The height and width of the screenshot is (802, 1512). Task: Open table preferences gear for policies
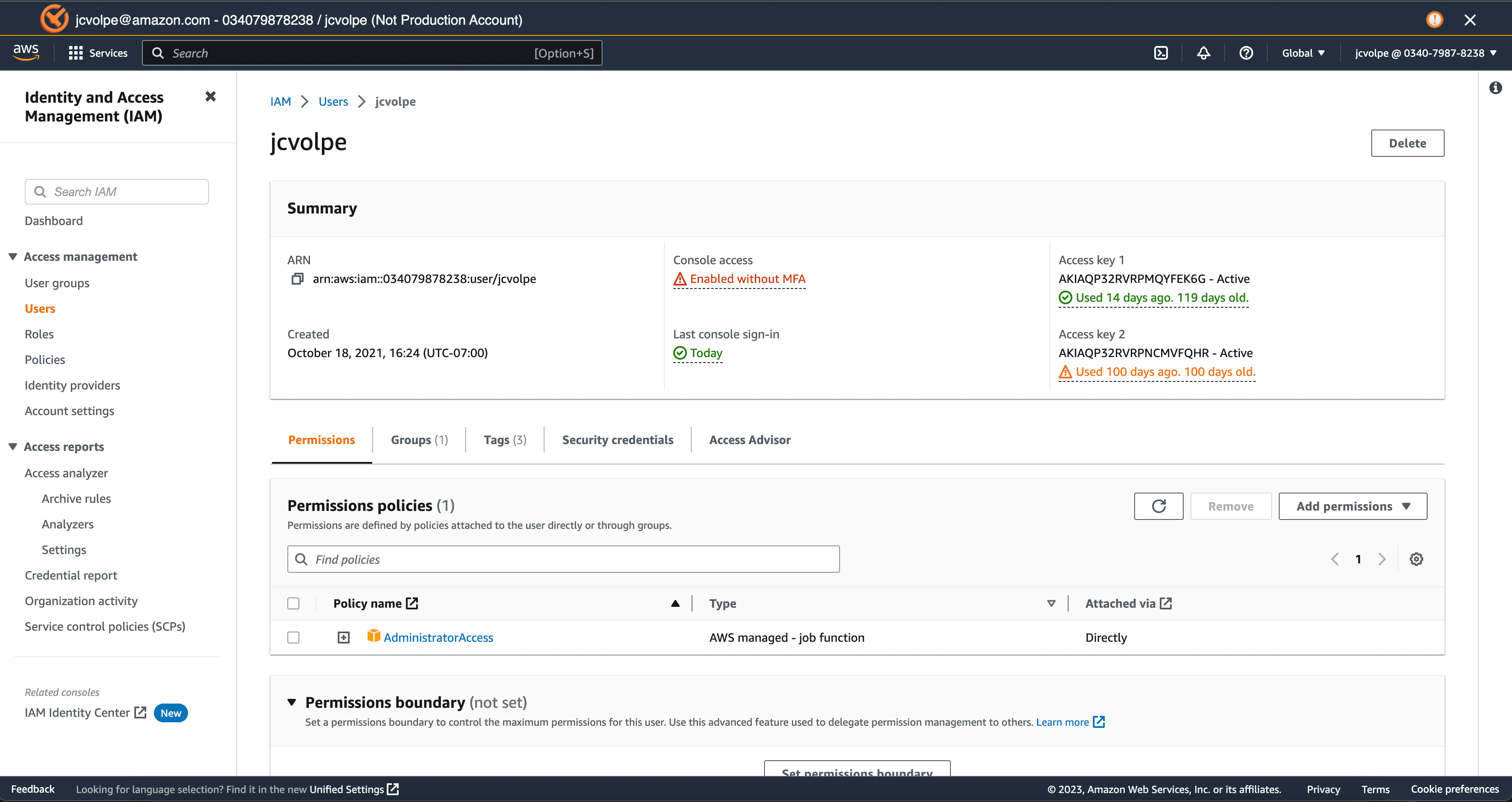point(1416,559)
